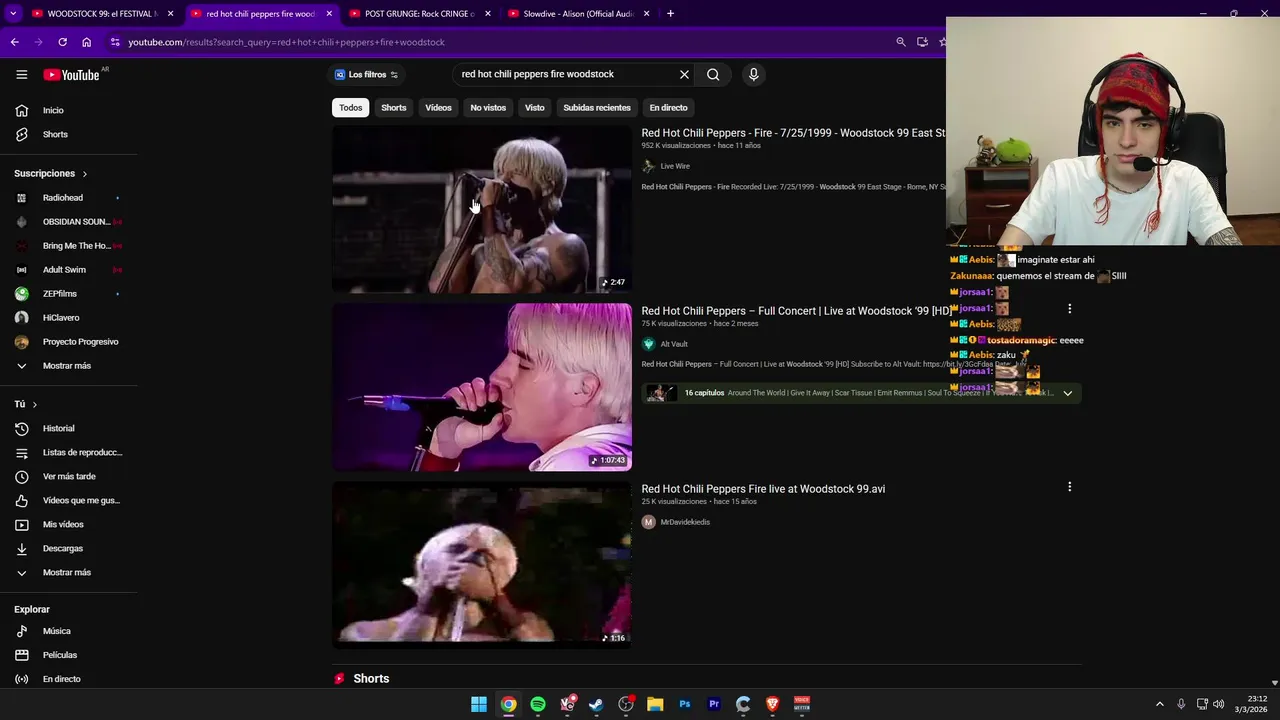
Task: Open the YouTube hamburger guide menu
Action: [21, 74]
